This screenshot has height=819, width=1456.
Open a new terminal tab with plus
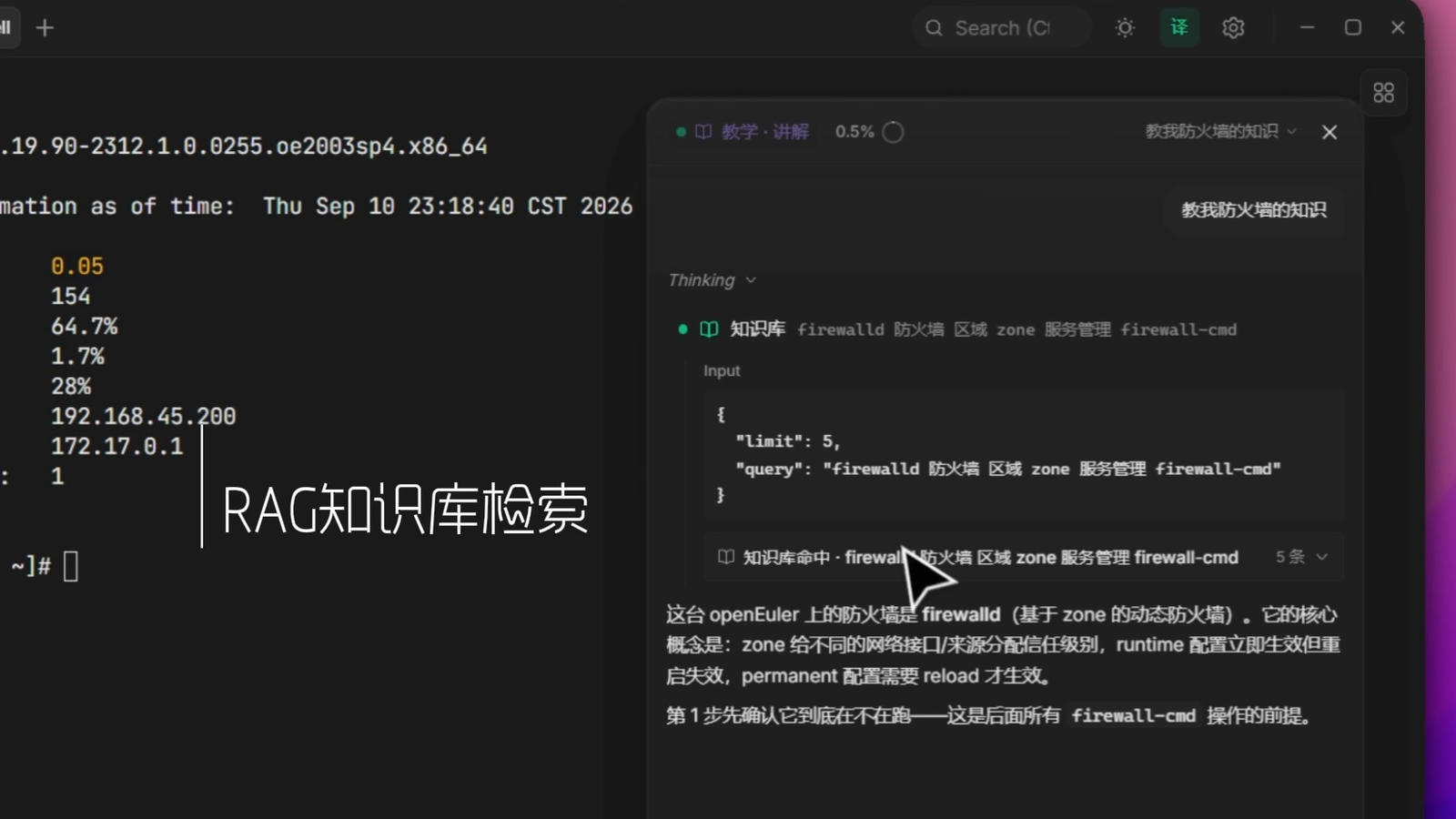45,28
